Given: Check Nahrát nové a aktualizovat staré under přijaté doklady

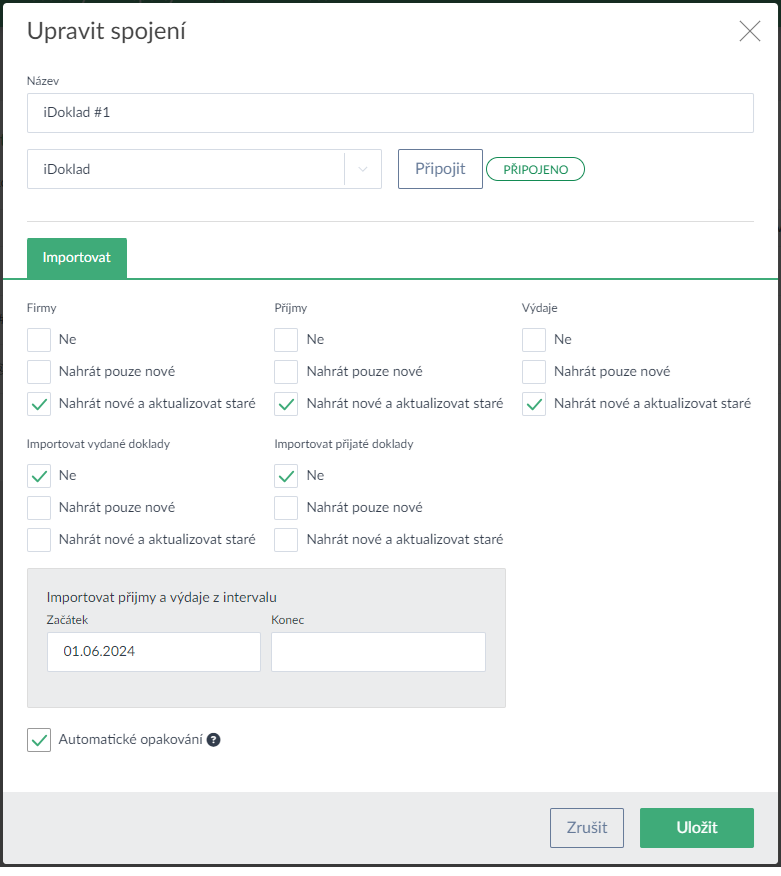Looking at the screenshot, I should 286,540.
